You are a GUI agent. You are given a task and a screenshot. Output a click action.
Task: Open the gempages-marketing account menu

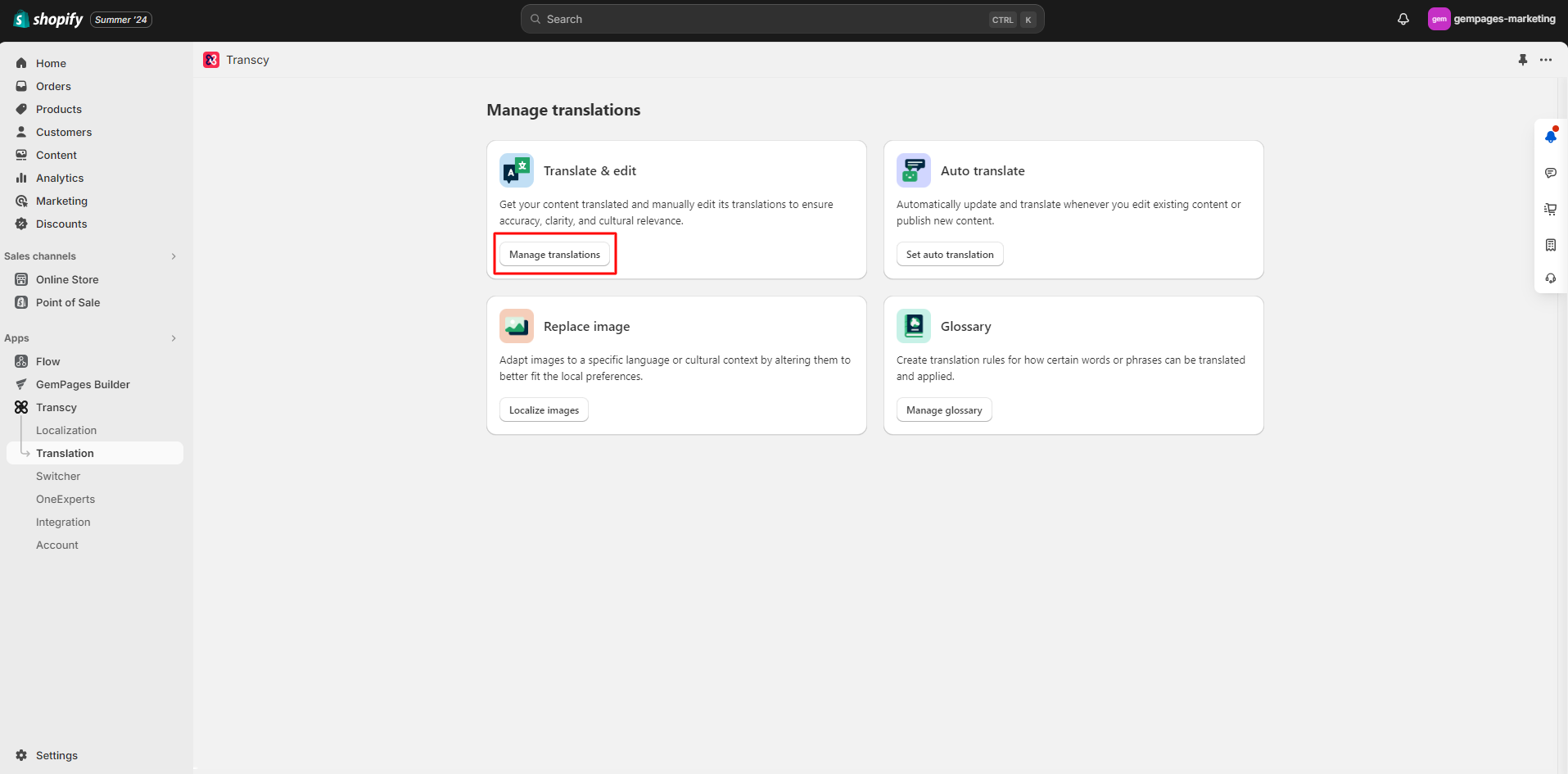(1492, 19)
